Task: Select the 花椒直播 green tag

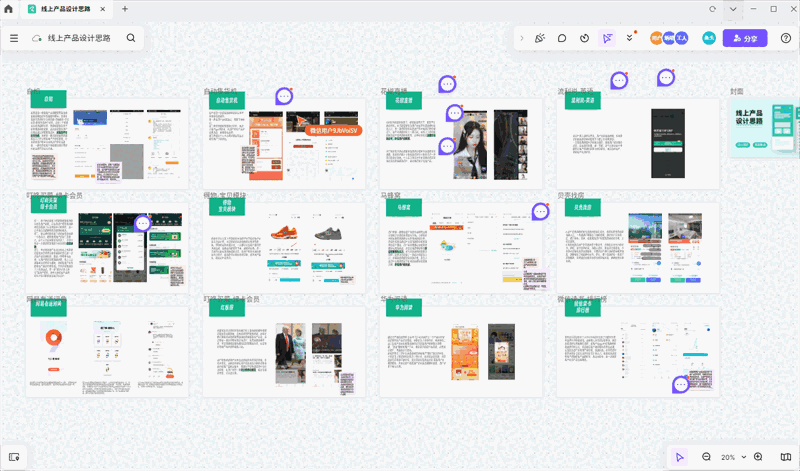Action: pyautogui.click(x=404, y=100)
